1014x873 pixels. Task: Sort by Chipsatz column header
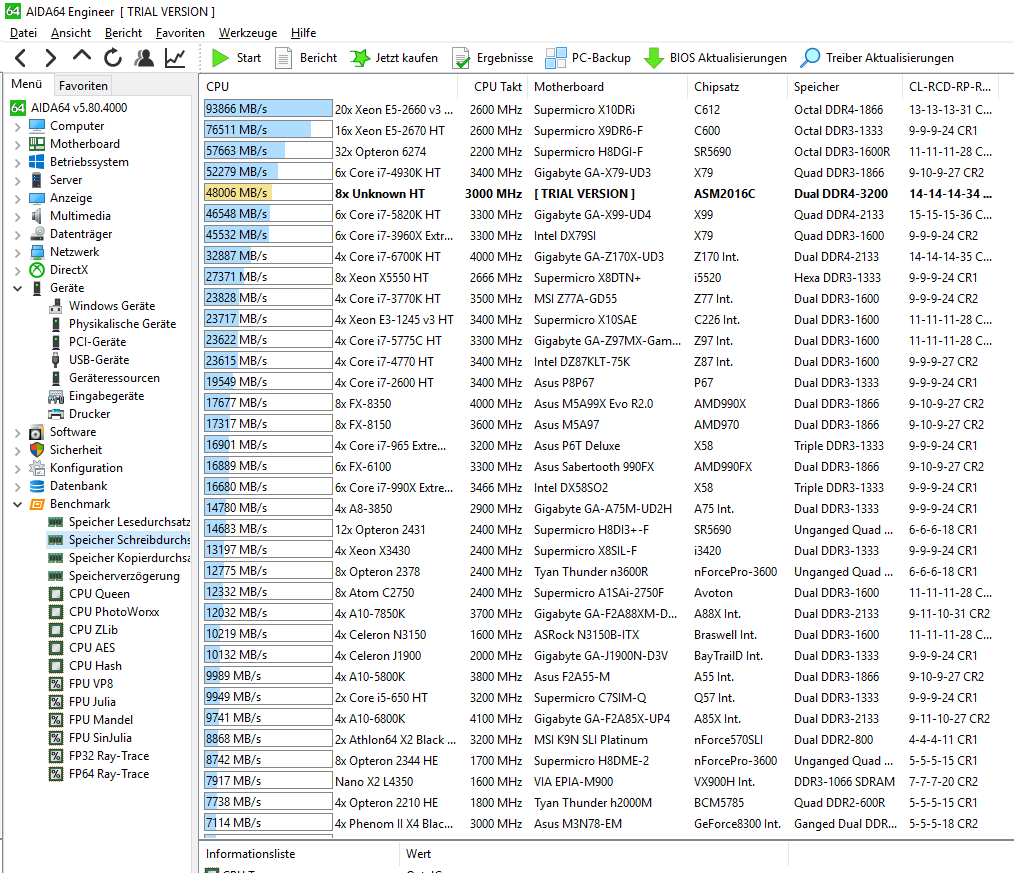click(x=737, y=87)
